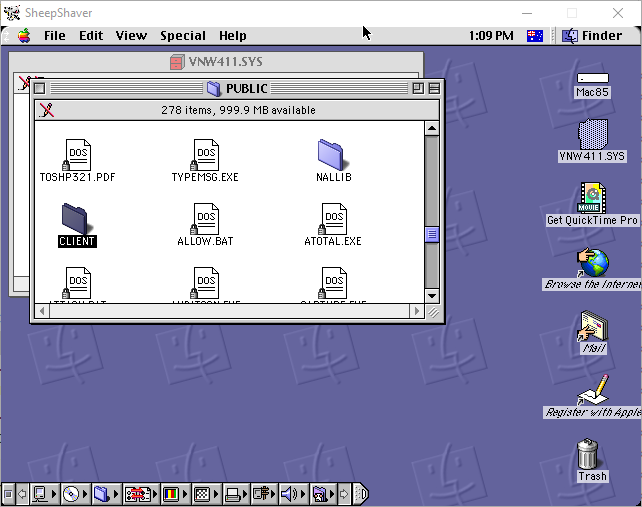Click the PUBLIC window close box
Screen dimensions: 642x507
click(x=40, y=88)
